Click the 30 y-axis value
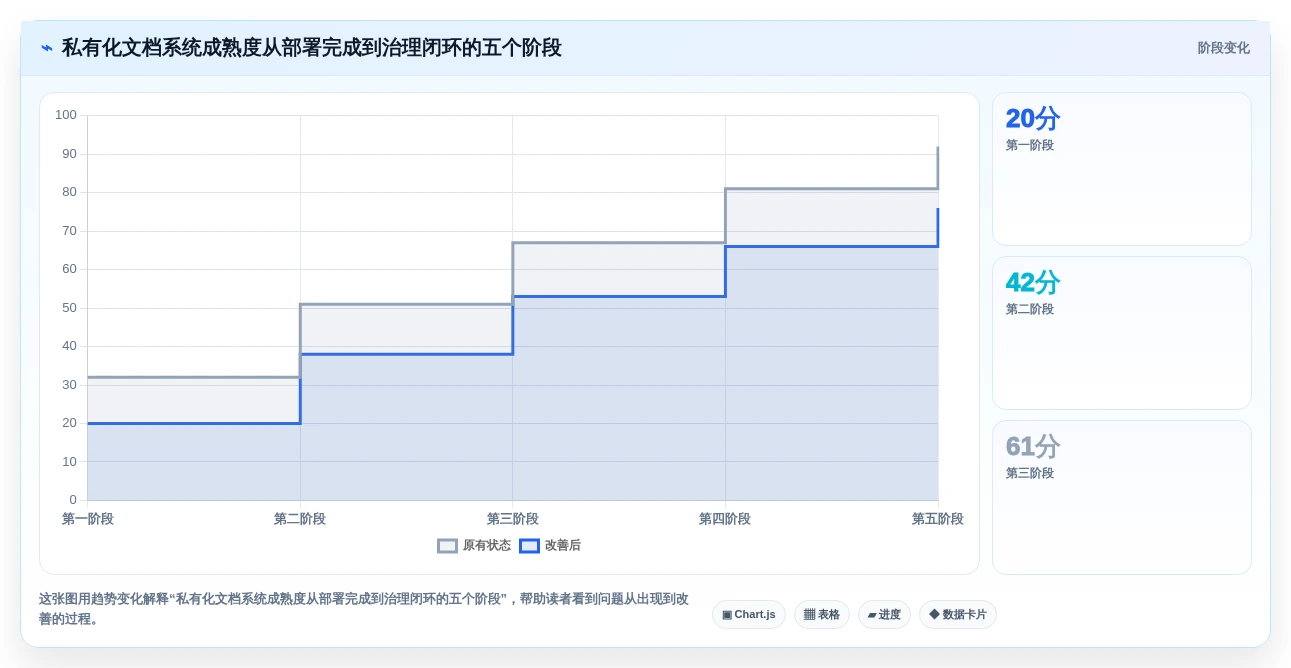 [69, 385]
